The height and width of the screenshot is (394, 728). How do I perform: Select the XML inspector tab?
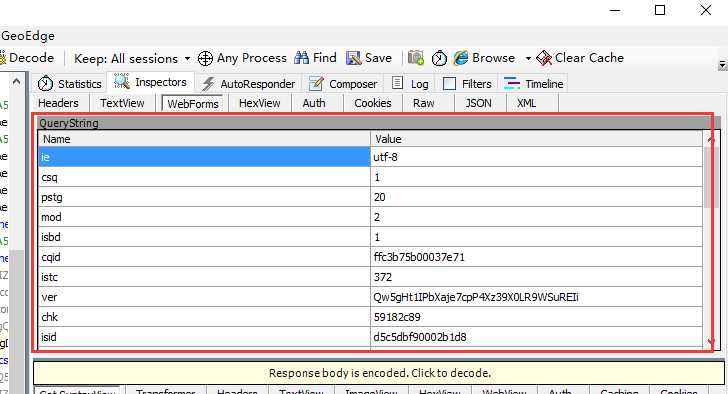pyautogui.click(x=526, y=103)
